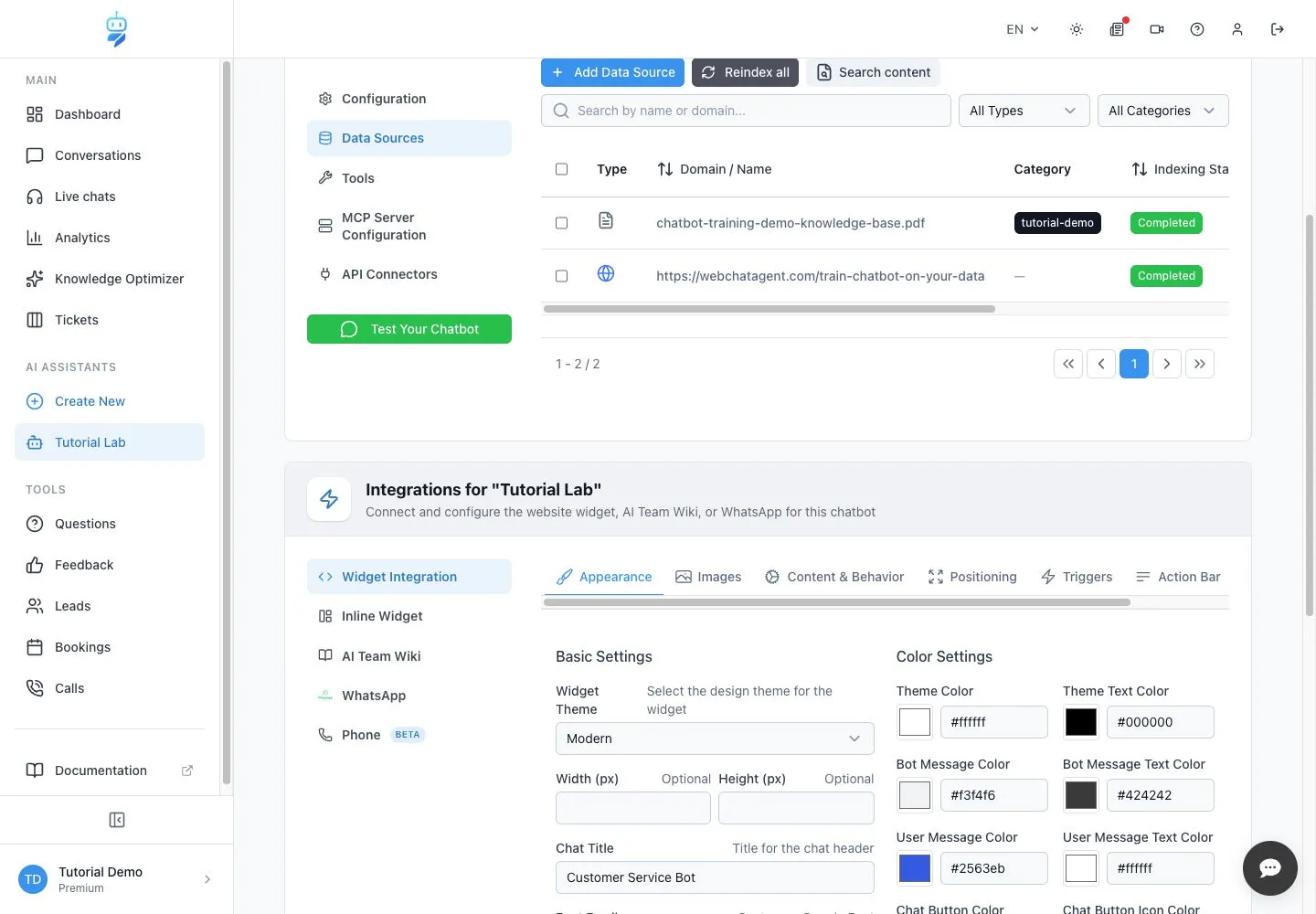Open the help question mark icon
The height and width of the screenshot is (914, 1316).
(1197, 29)
